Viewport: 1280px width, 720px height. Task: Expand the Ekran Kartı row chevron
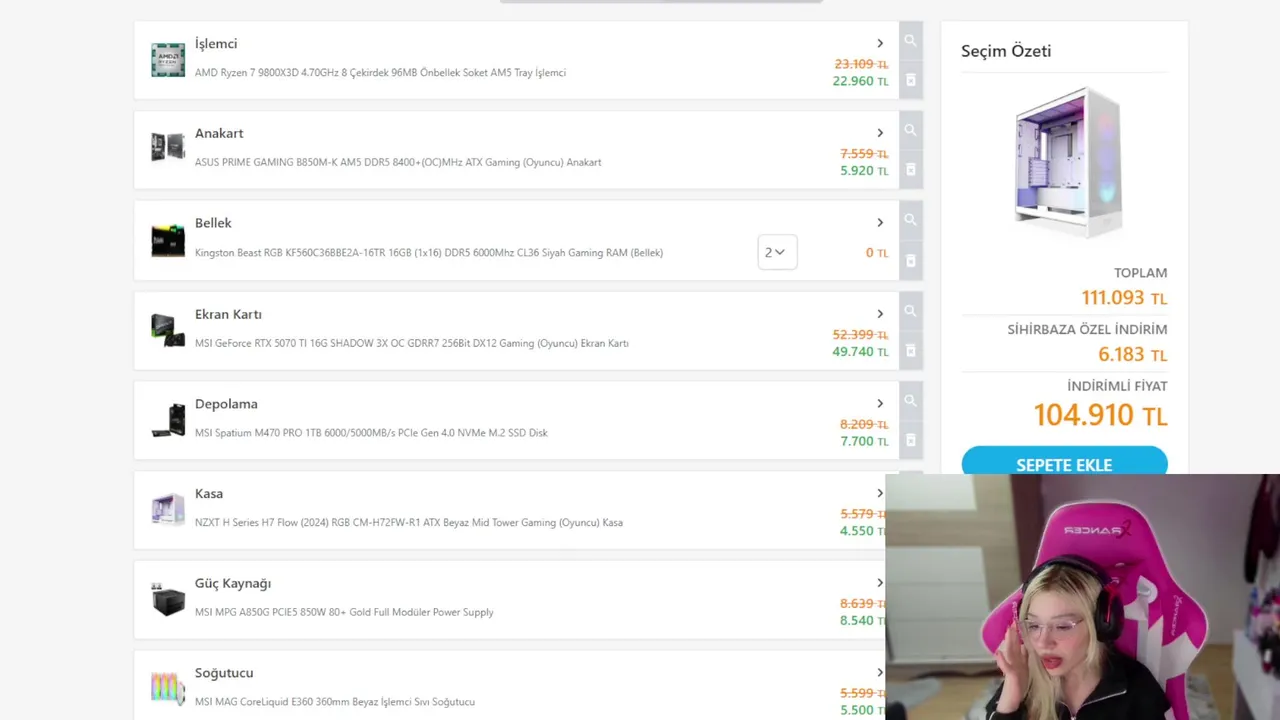880,314
